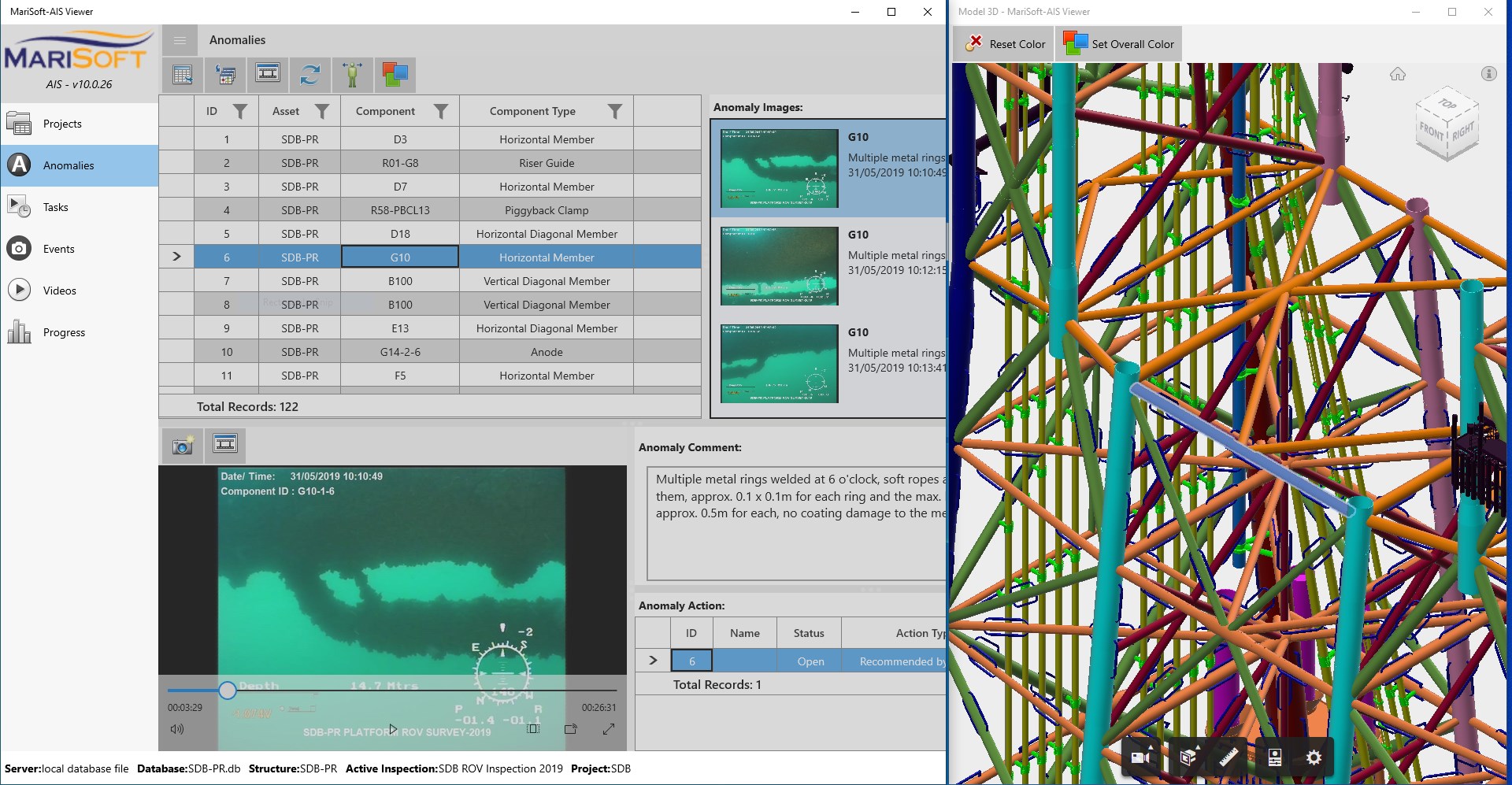Click the refresh anomalies toolbar icon

(310, 75)
